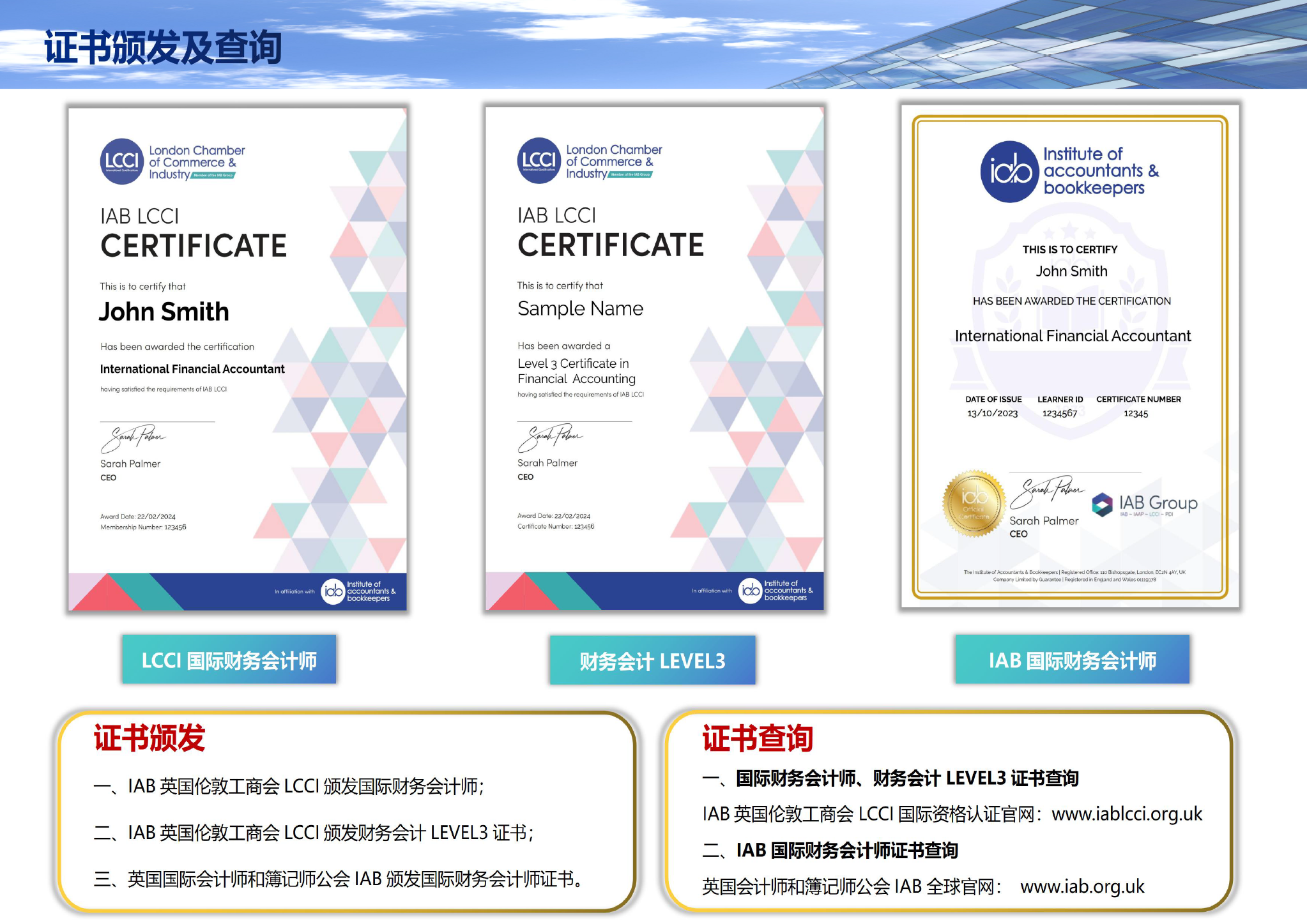
Task: Click the LCCI logo on the left certificate
Action: [172, 162]
